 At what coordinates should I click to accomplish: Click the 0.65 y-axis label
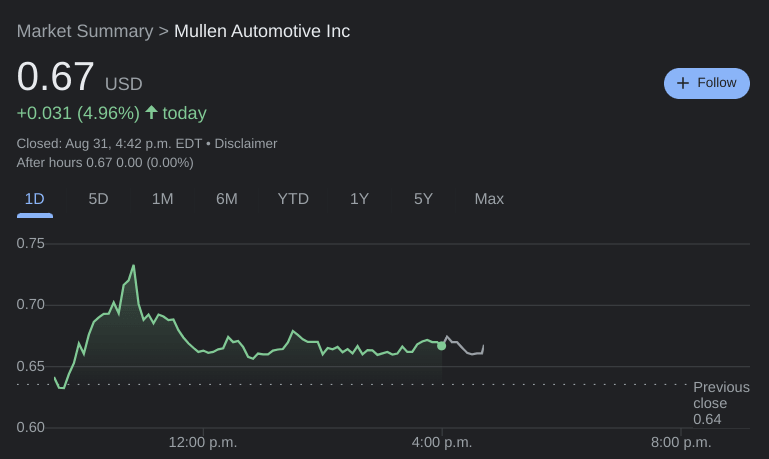coord(30,366)
